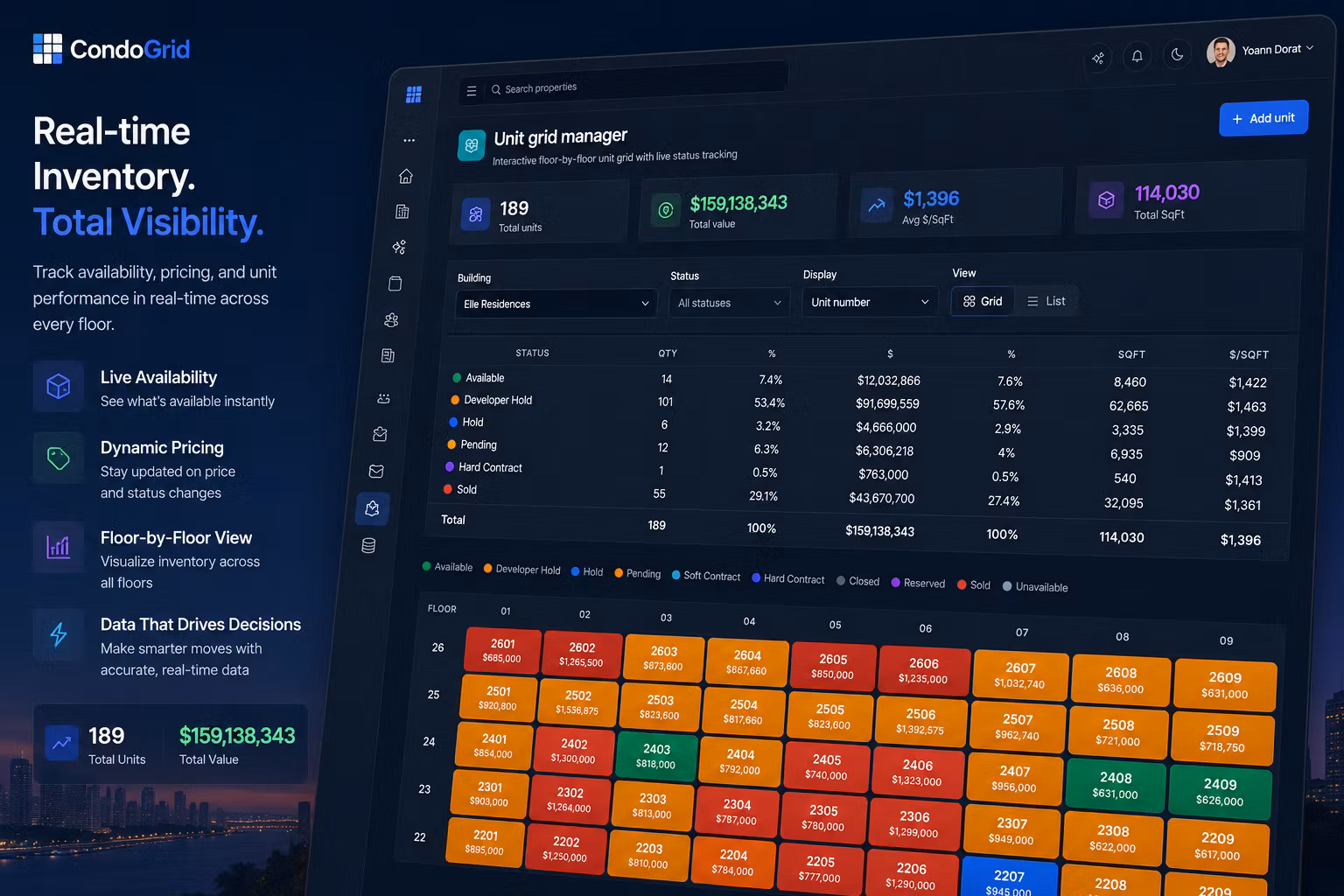Screen dimensions: 1344x896
Task: Click the database icon in sidebar
Action: coord(369,545)
